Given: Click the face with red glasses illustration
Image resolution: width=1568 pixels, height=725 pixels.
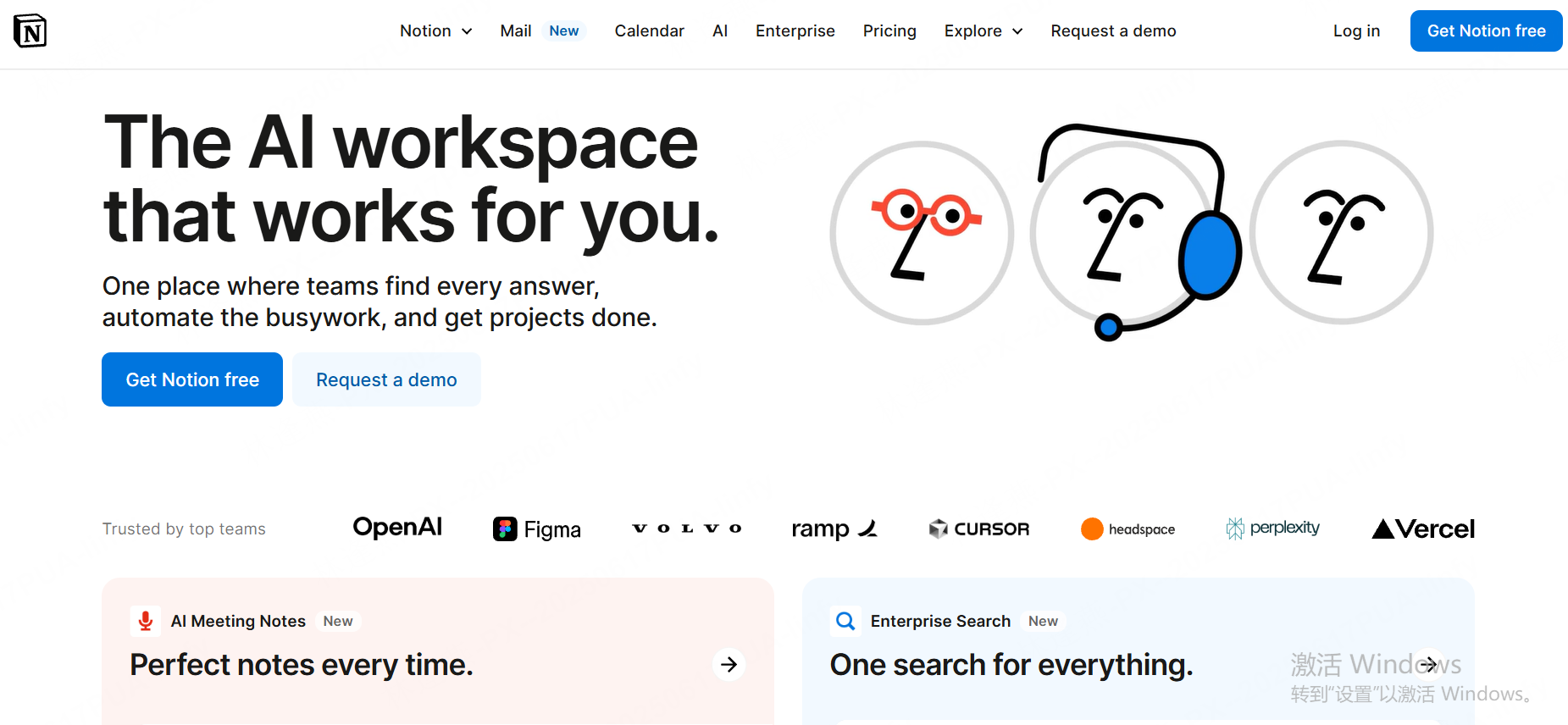Looking at the screenshot, I should 922,233.
